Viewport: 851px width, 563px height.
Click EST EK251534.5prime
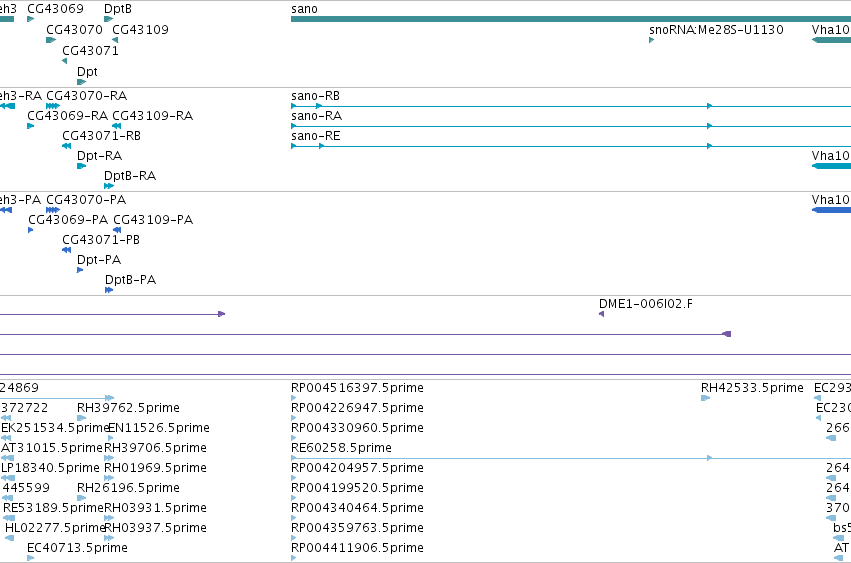click(x=55, y=428)
